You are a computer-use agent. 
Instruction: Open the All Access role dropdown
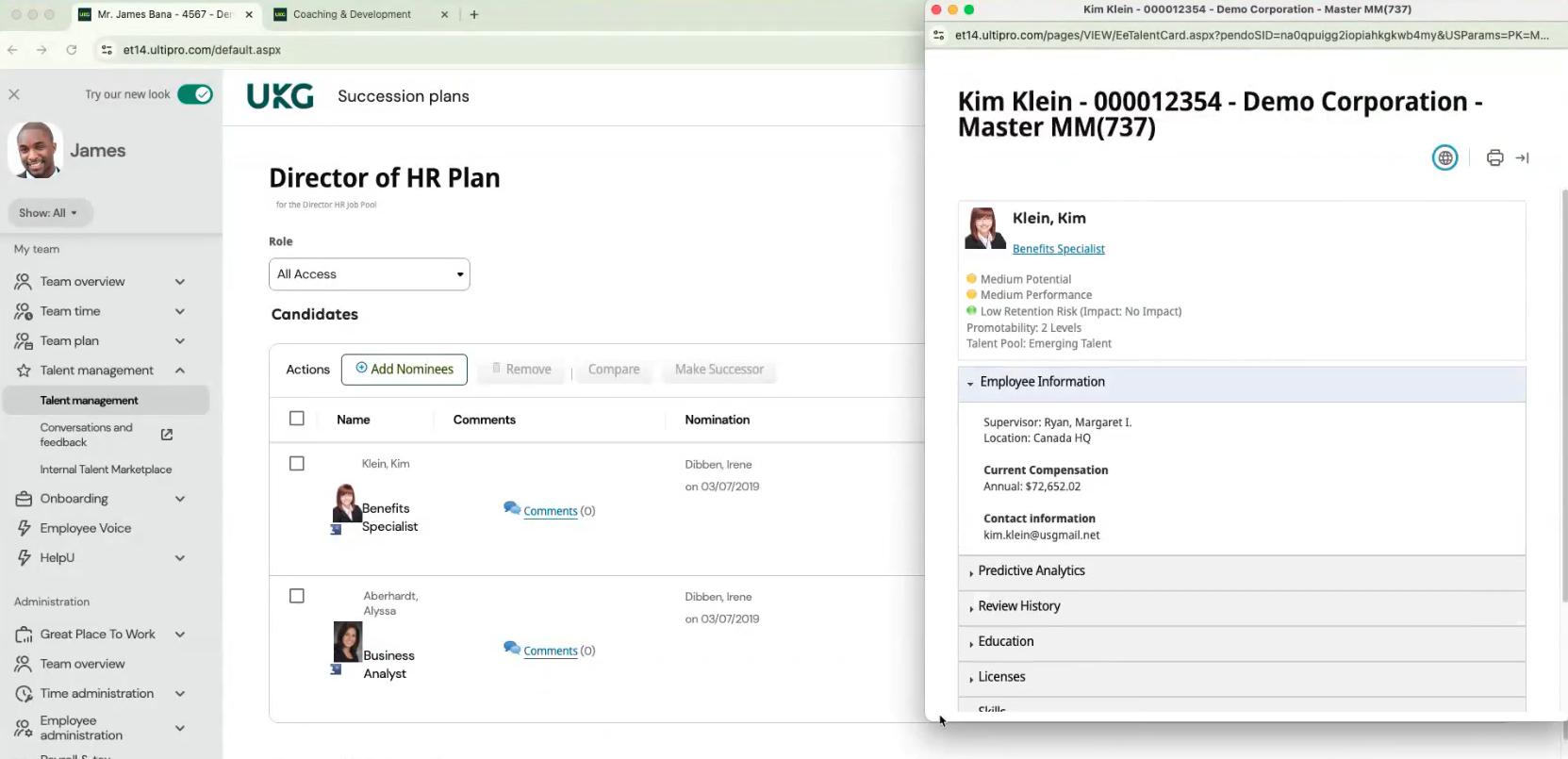(x=369, y=274)
